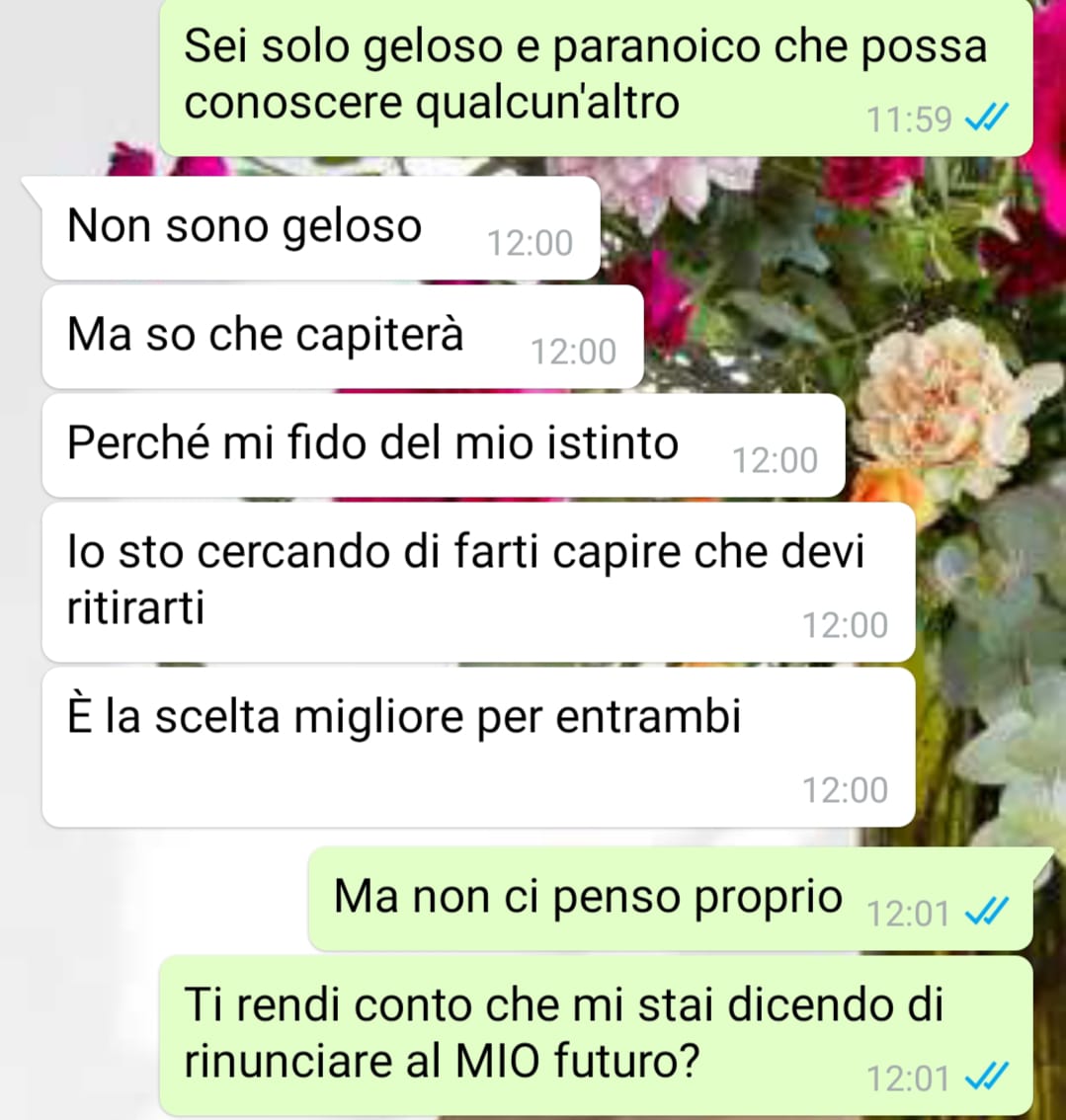This screenshot has height=1120, width=1066.
Task: Tap the read-receipt ticks on the 11:59 message
Action: pos(987,118)
